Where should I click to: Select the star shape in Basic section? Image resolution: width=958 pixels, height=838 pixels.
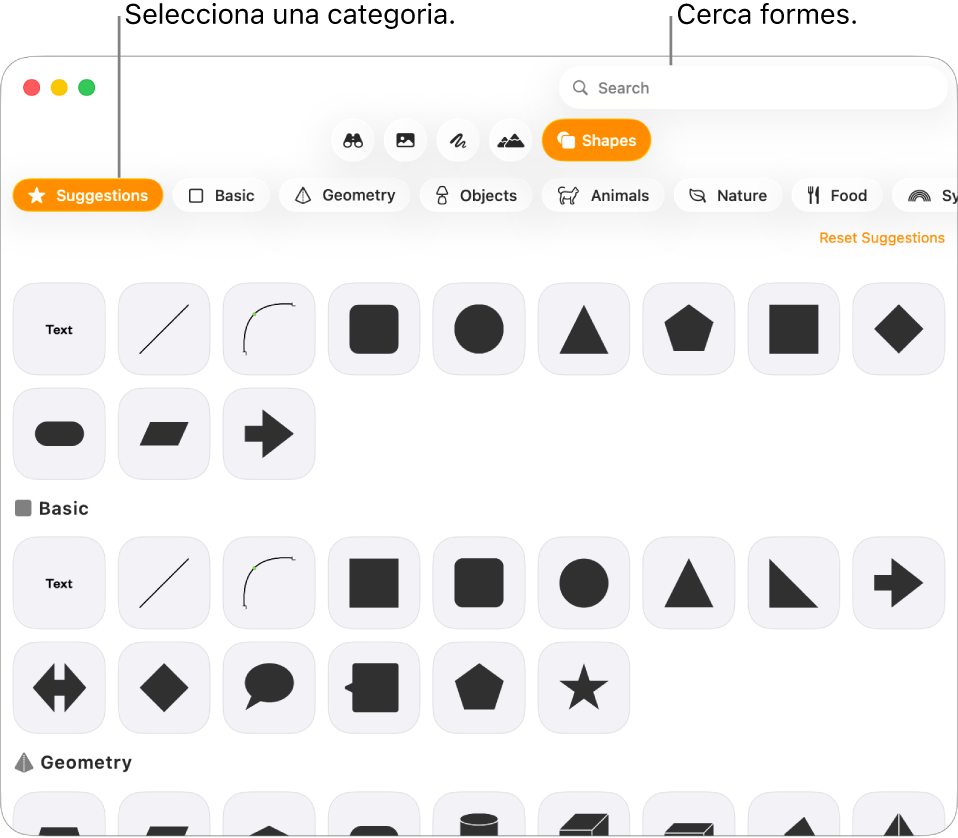tap(583, 687)
